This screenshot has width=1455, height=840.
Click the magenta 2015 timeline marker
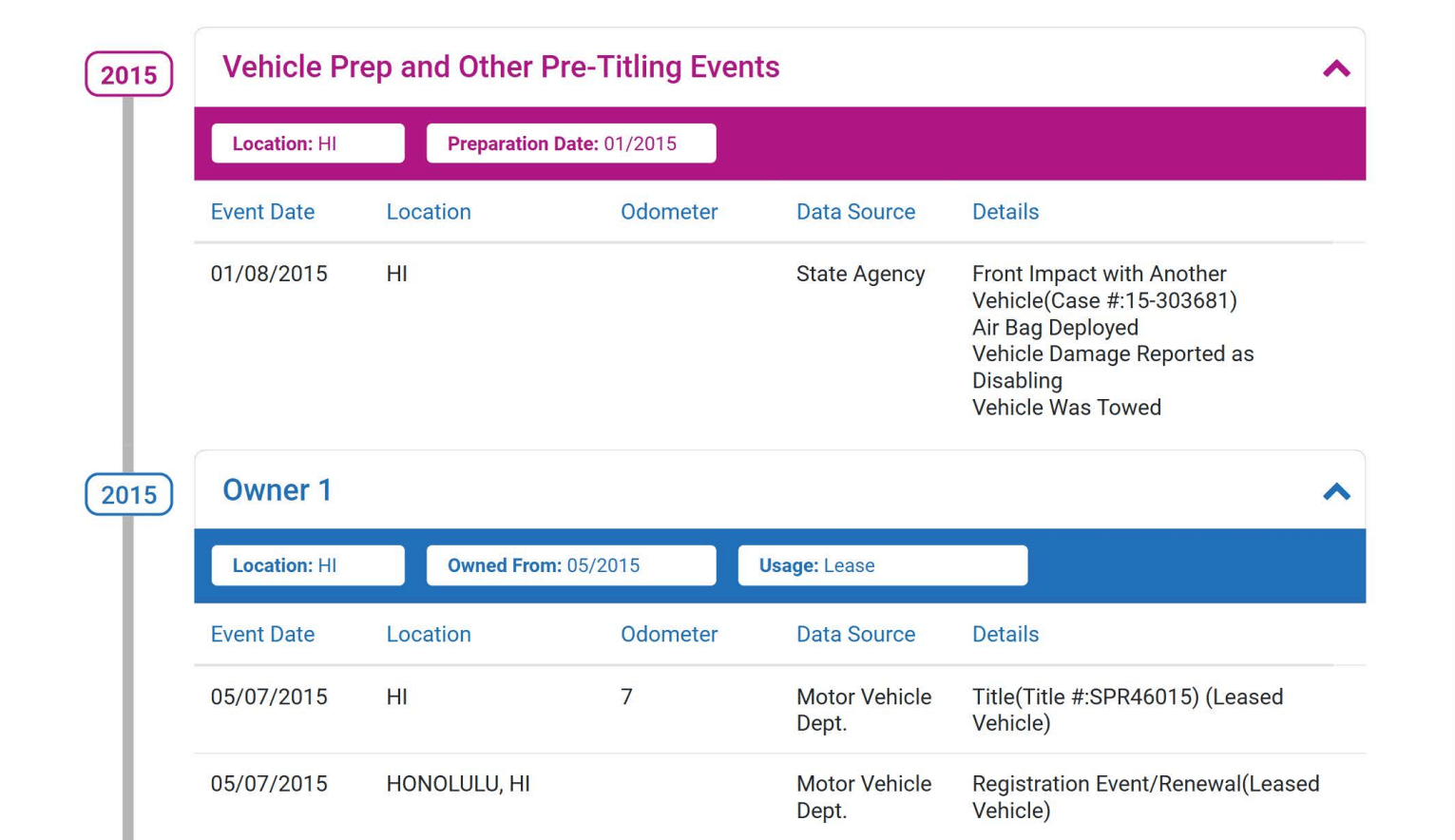[128, 74]
